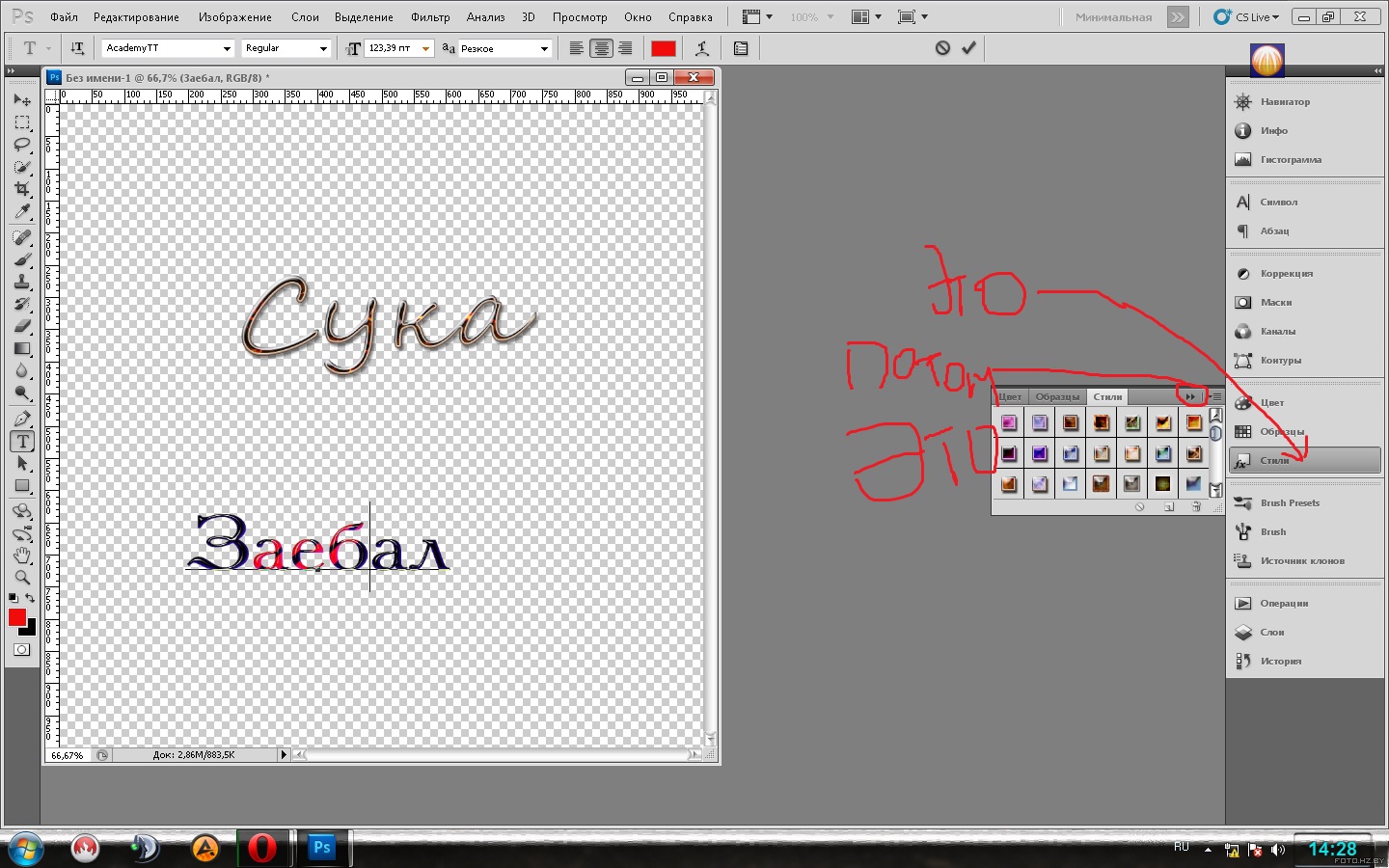Select the Blur tool
The image size is (1389, 868).
(x=22, y=370)
